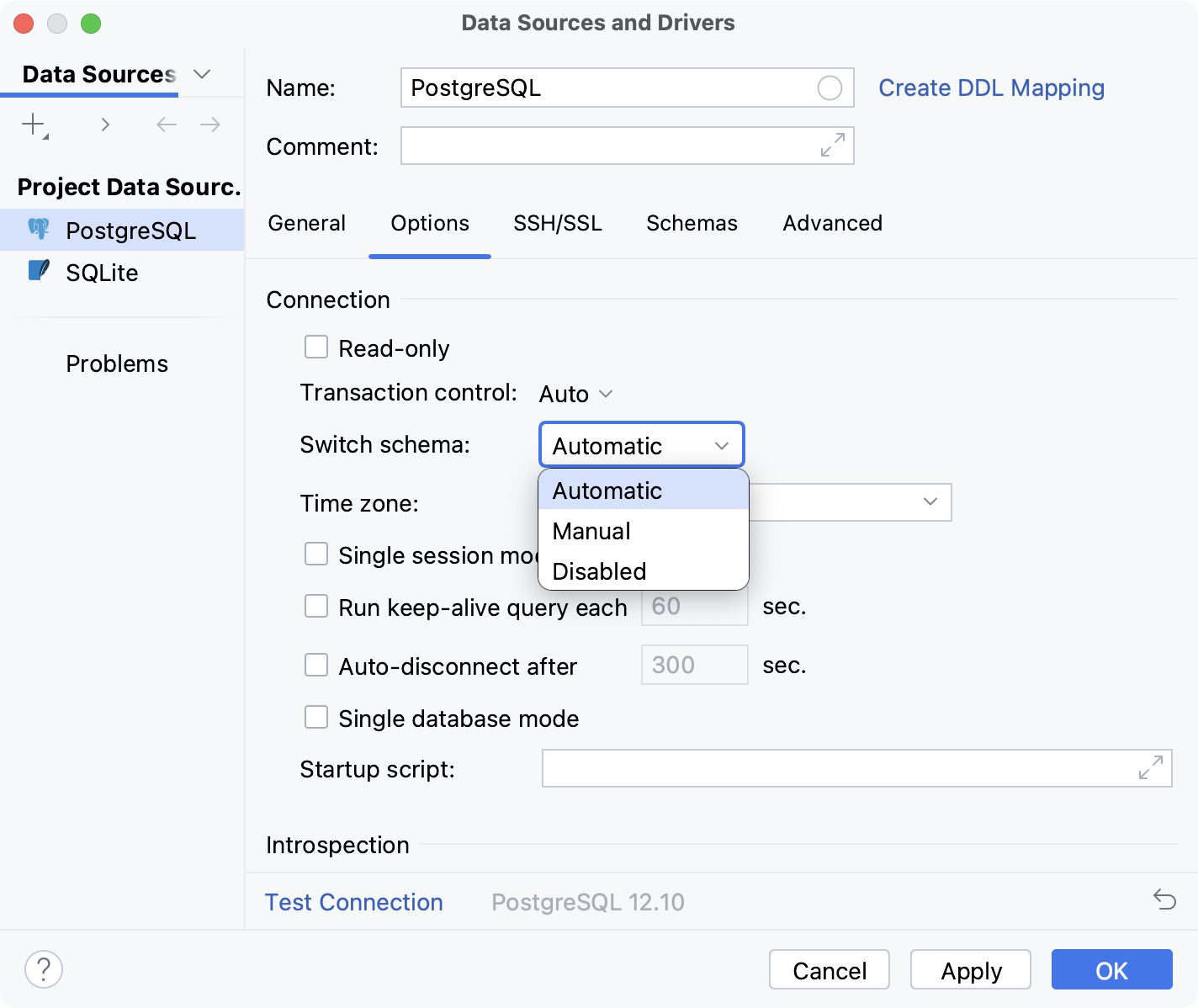
Task: Create DDL Mapping for PostgreSQL
Action: (991, 87)
